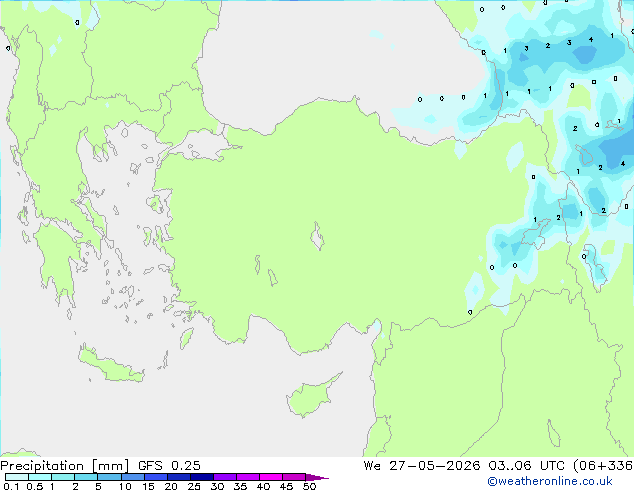This screenshot has width=634, height=490.
Task: Select the 25–30 mm dark blue swatch
Action: click(202, 477)
